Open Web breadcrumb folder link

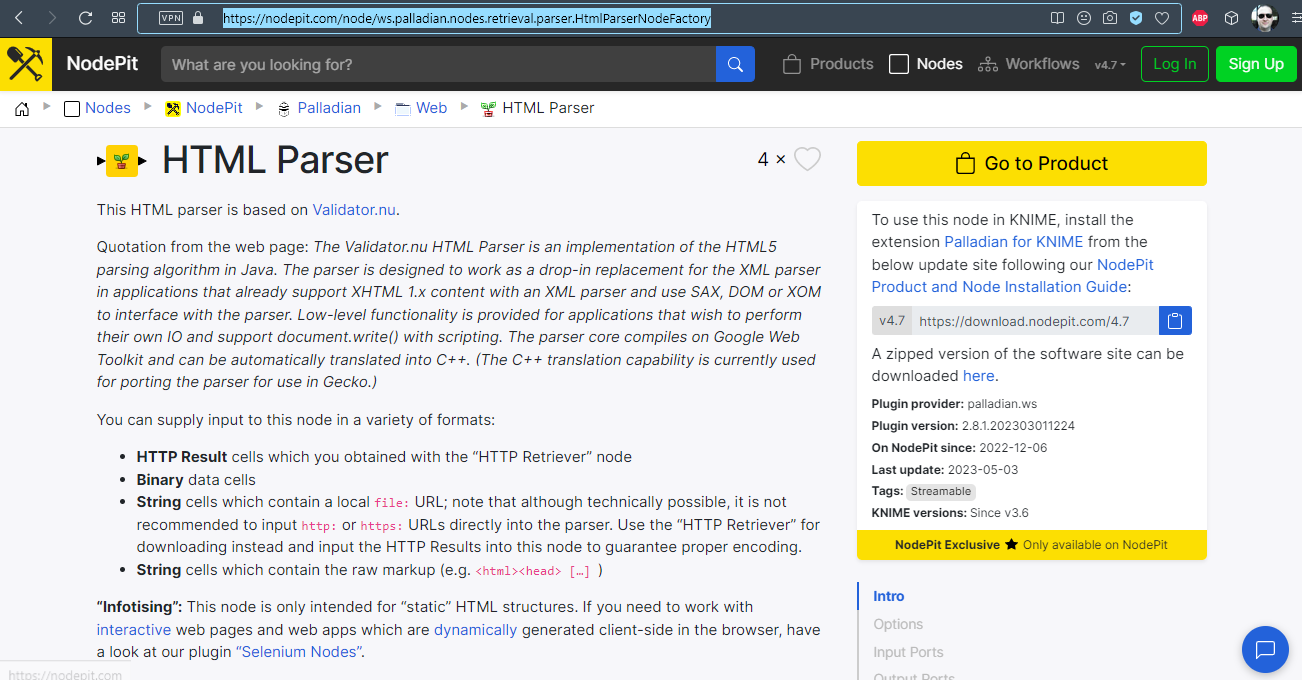421,108
